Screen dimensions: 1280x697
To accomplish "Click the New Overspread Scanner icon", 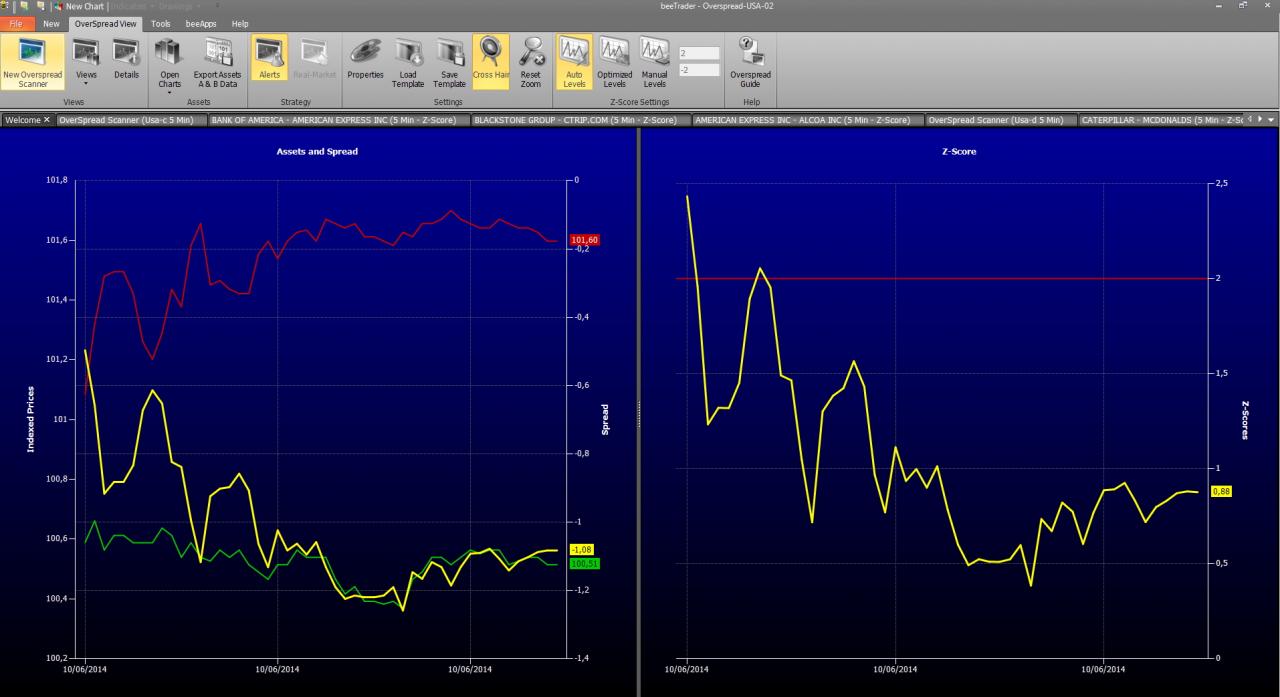I will pos(33,62).
